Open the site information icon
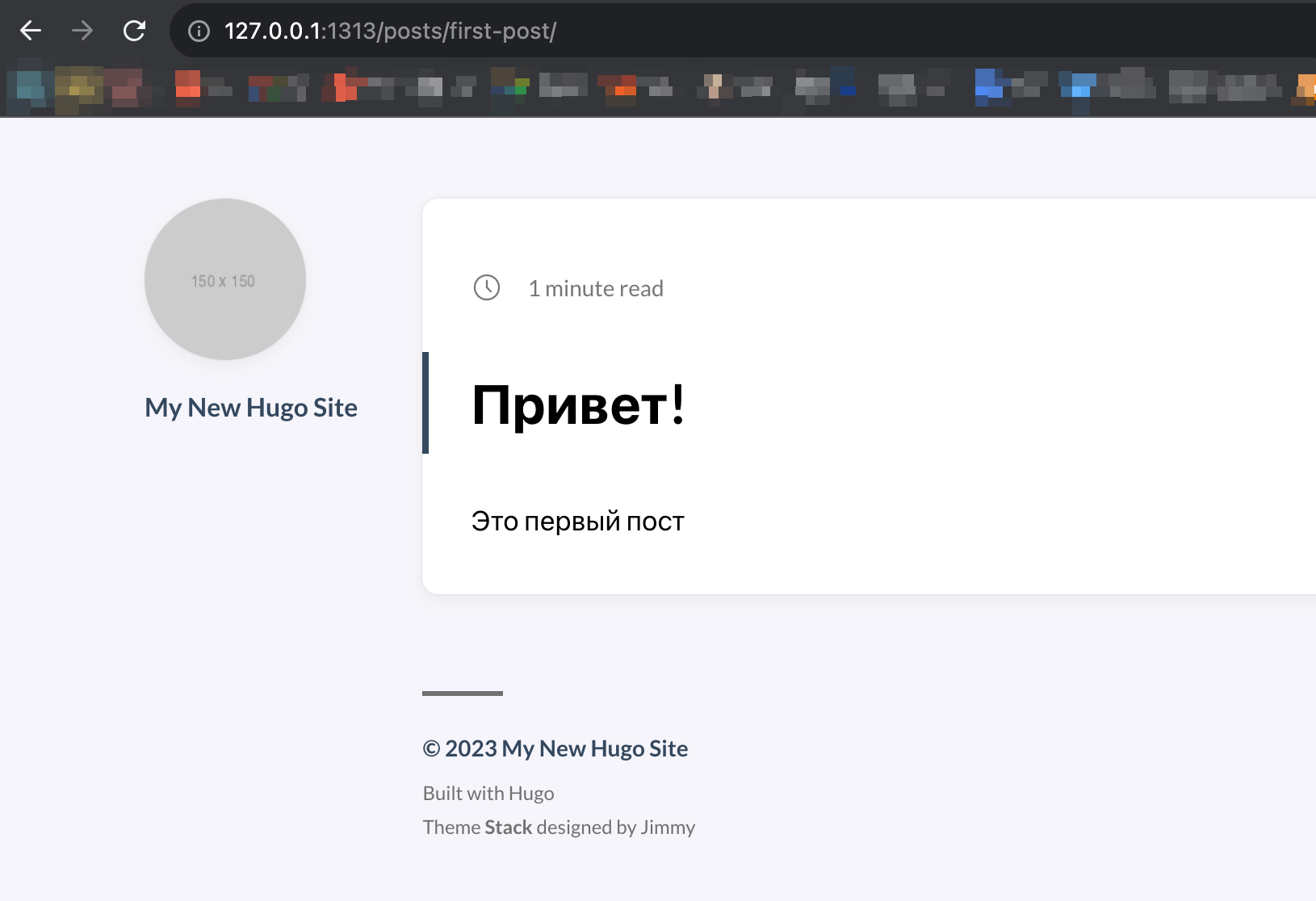The width and height of the screenshot is (1316, 901). tap(199, 31)
